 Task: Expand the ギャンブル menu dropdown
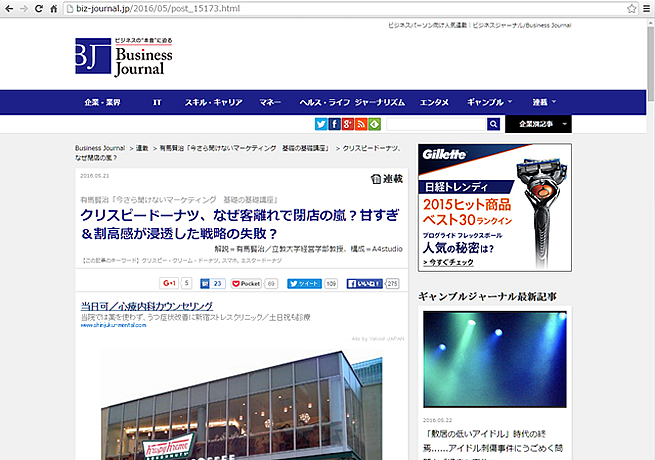coord(489,102)
